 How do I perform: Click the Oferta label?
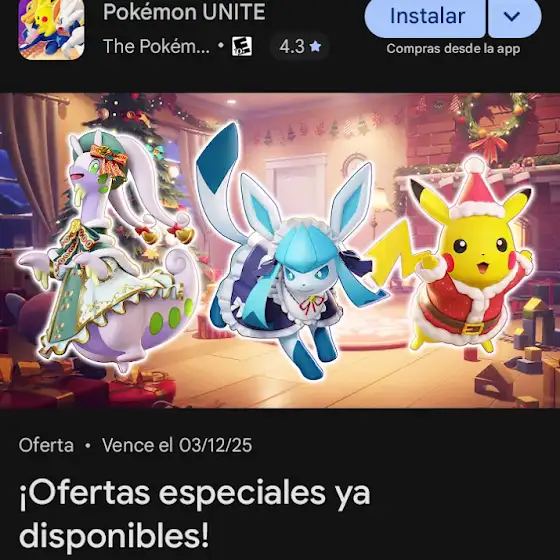point(46,445)
